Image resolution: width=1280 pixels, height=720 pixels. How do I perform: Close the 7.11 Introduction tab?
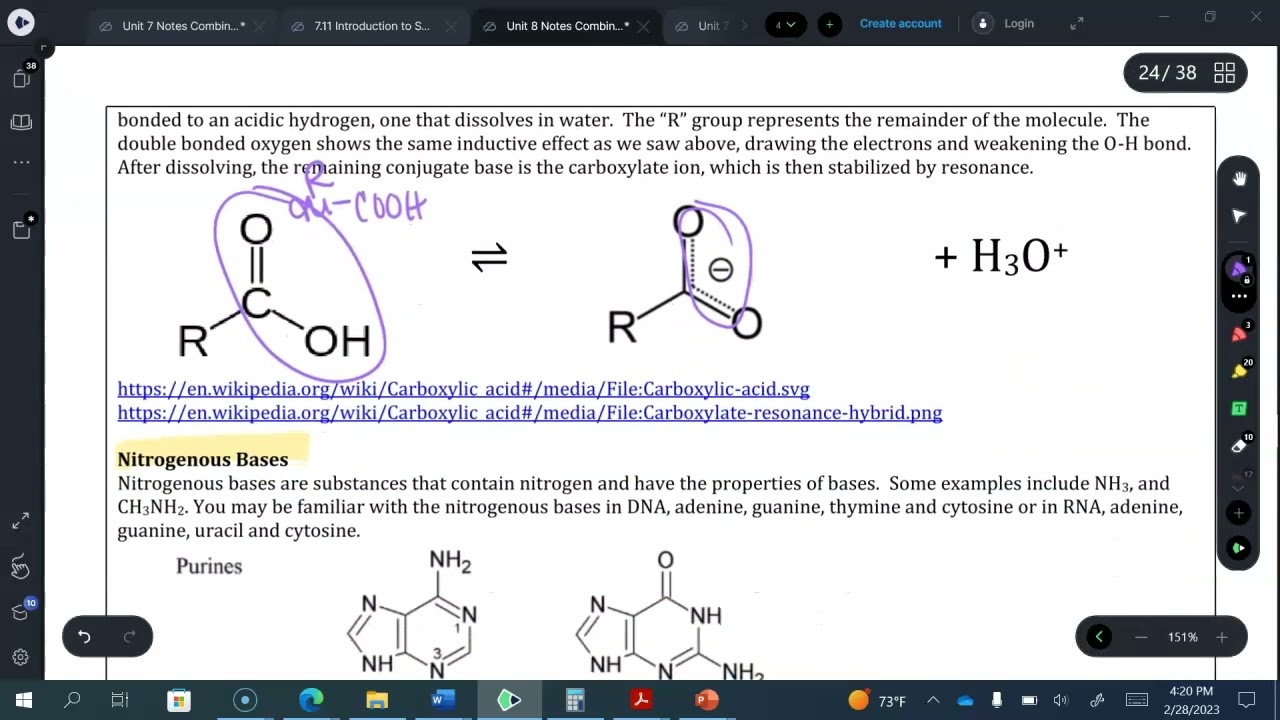(449, 26)
